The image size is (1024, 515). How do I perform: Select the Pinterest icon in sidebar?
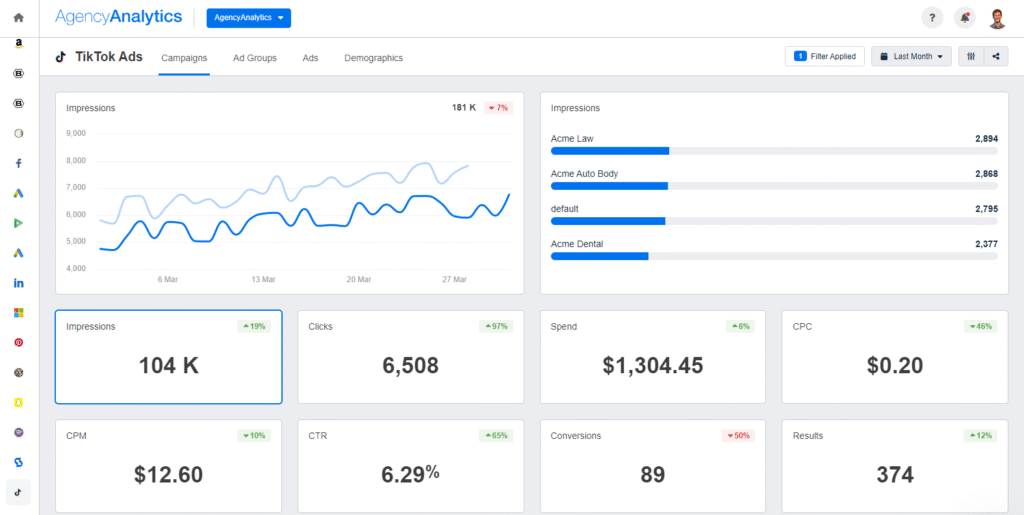pyautogui.click(x=19, y=342)
